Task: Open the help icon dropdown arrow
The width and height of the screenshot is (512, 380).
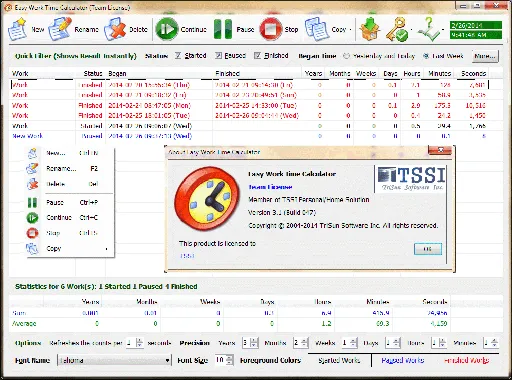Action: point(443,30)
